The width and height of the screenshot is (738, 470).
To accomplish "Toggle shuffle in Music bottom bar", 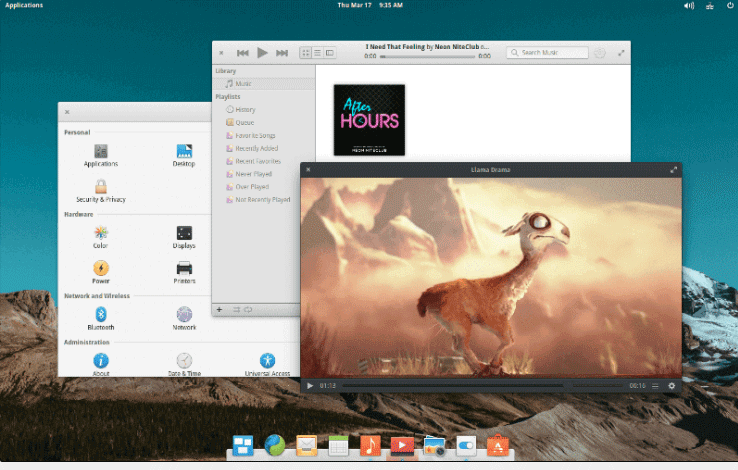I will click(236, 310).
